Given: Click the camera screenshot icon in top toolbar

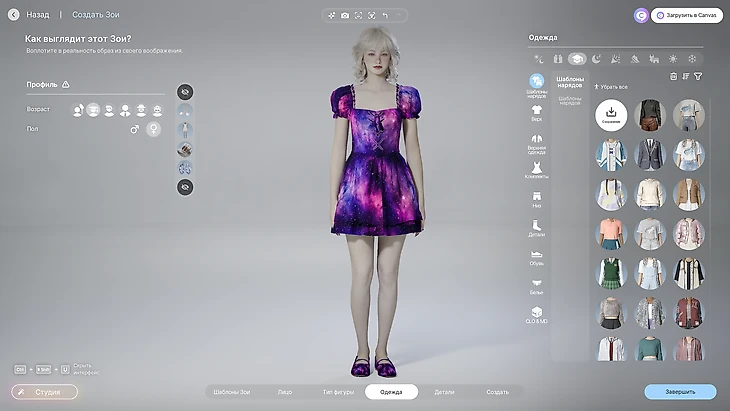Looking at the screenshot, I should pos(345,16).
